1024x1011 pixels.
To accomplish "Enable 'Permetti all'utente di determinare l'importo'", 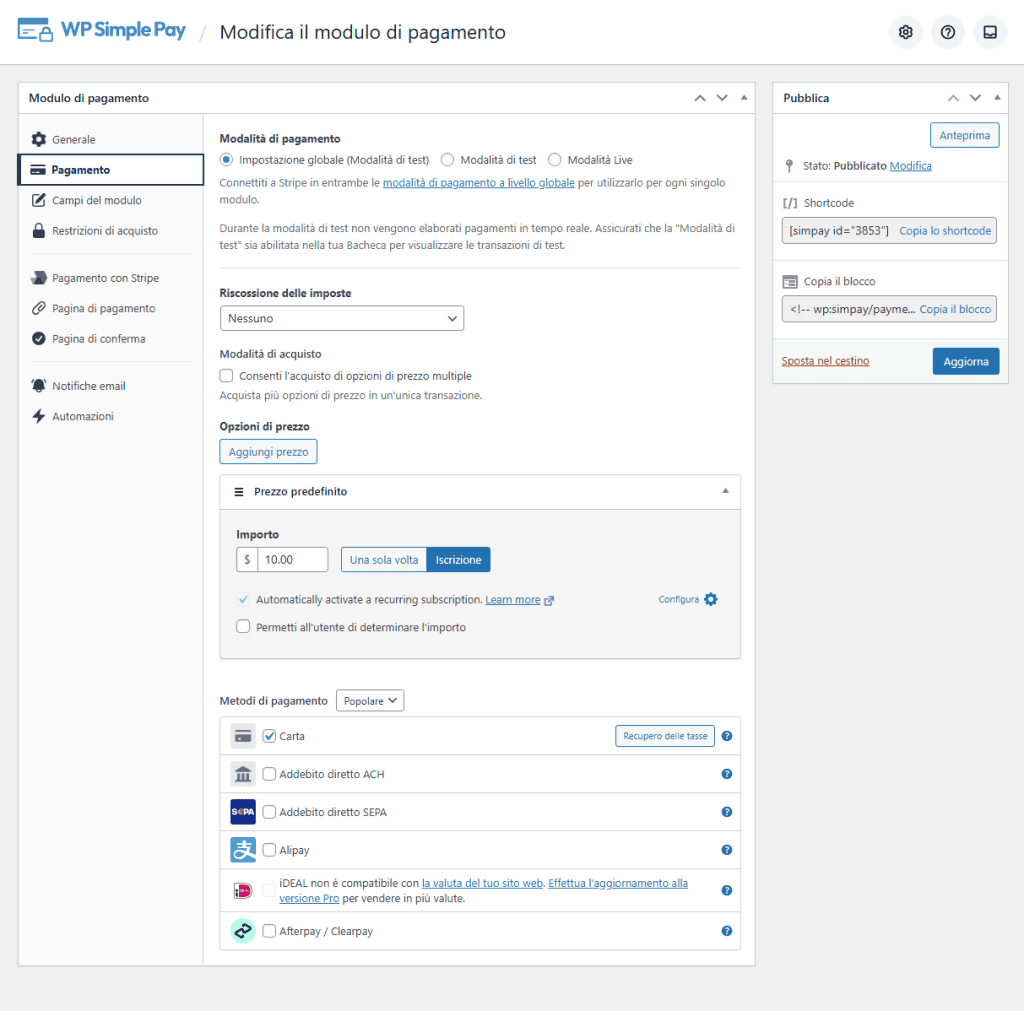I will coord(243,626).
